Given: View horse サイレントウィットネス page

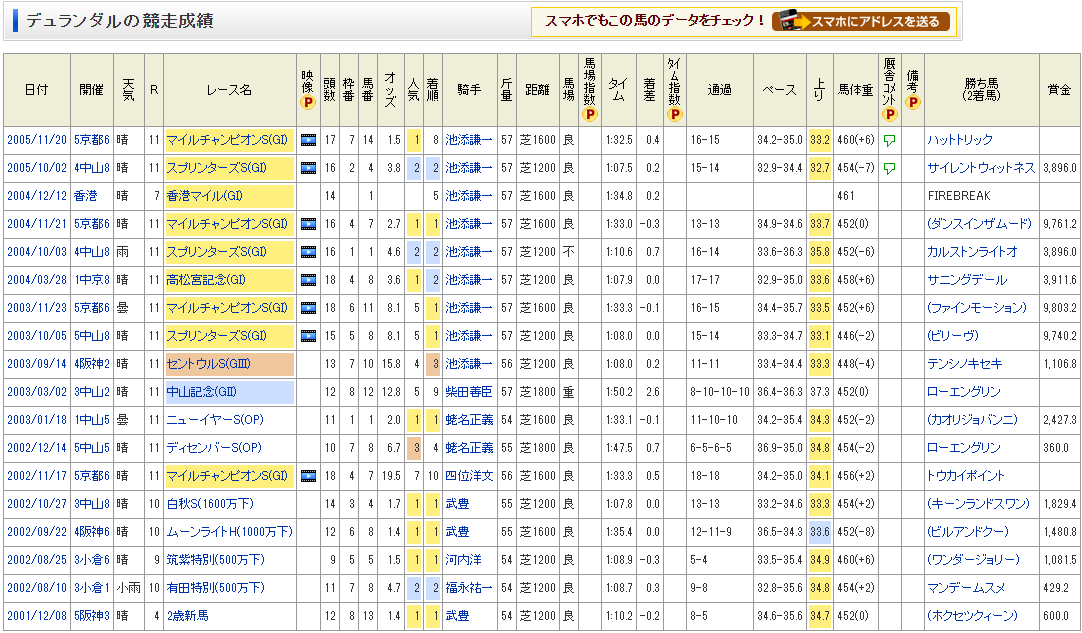Looking at the screenshot, I should pyautogui.click(x=980, y=168).
